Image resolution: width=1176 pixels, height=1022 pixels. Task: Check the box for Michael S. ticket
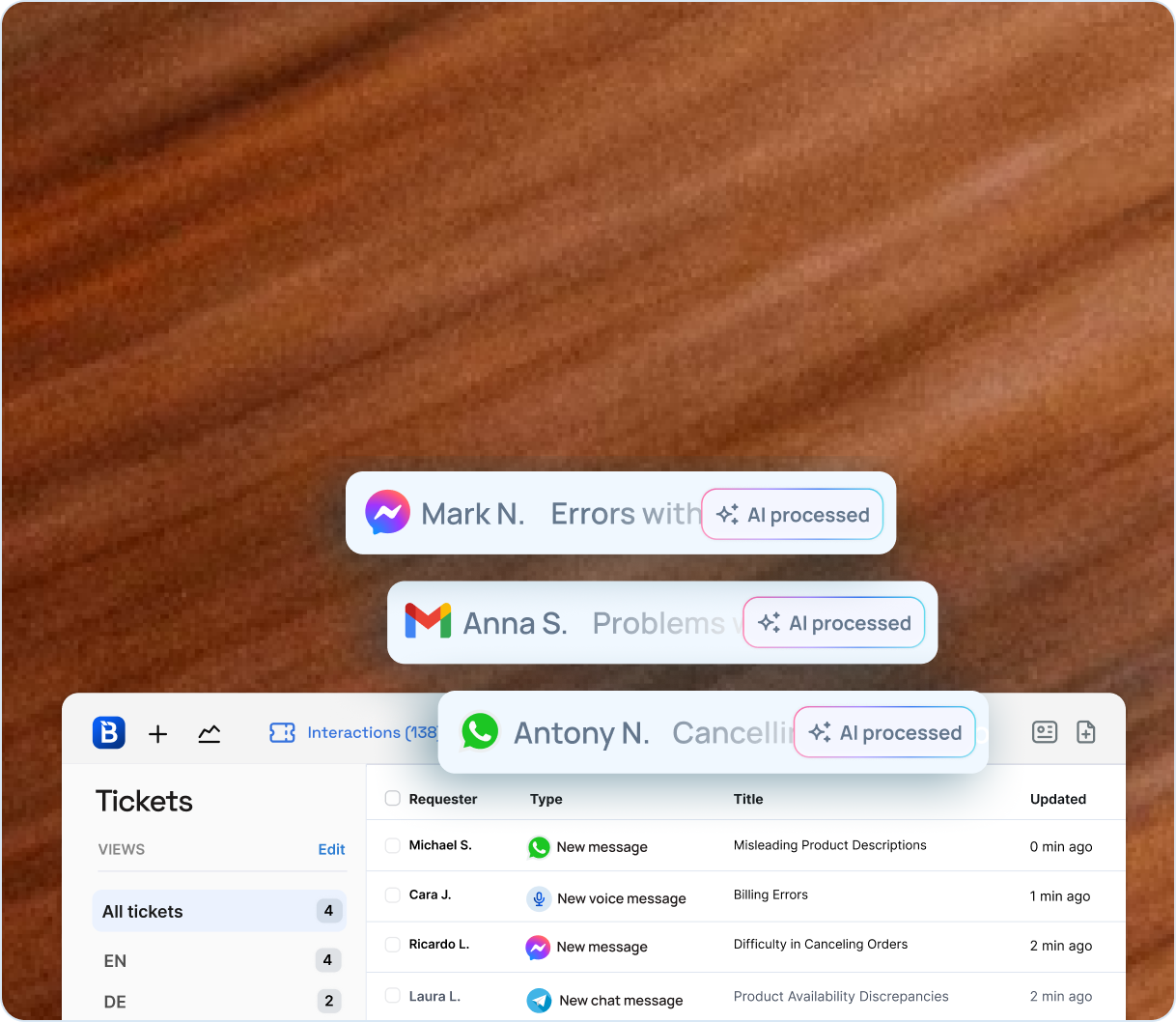click(392, 845)
